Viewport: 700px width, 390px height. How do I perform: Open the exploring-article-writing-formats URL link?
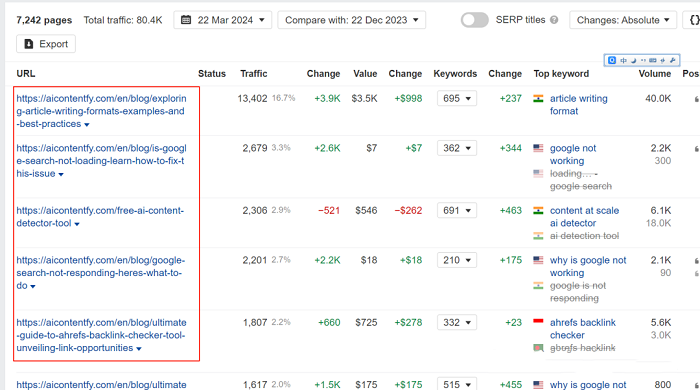[101, 111]
